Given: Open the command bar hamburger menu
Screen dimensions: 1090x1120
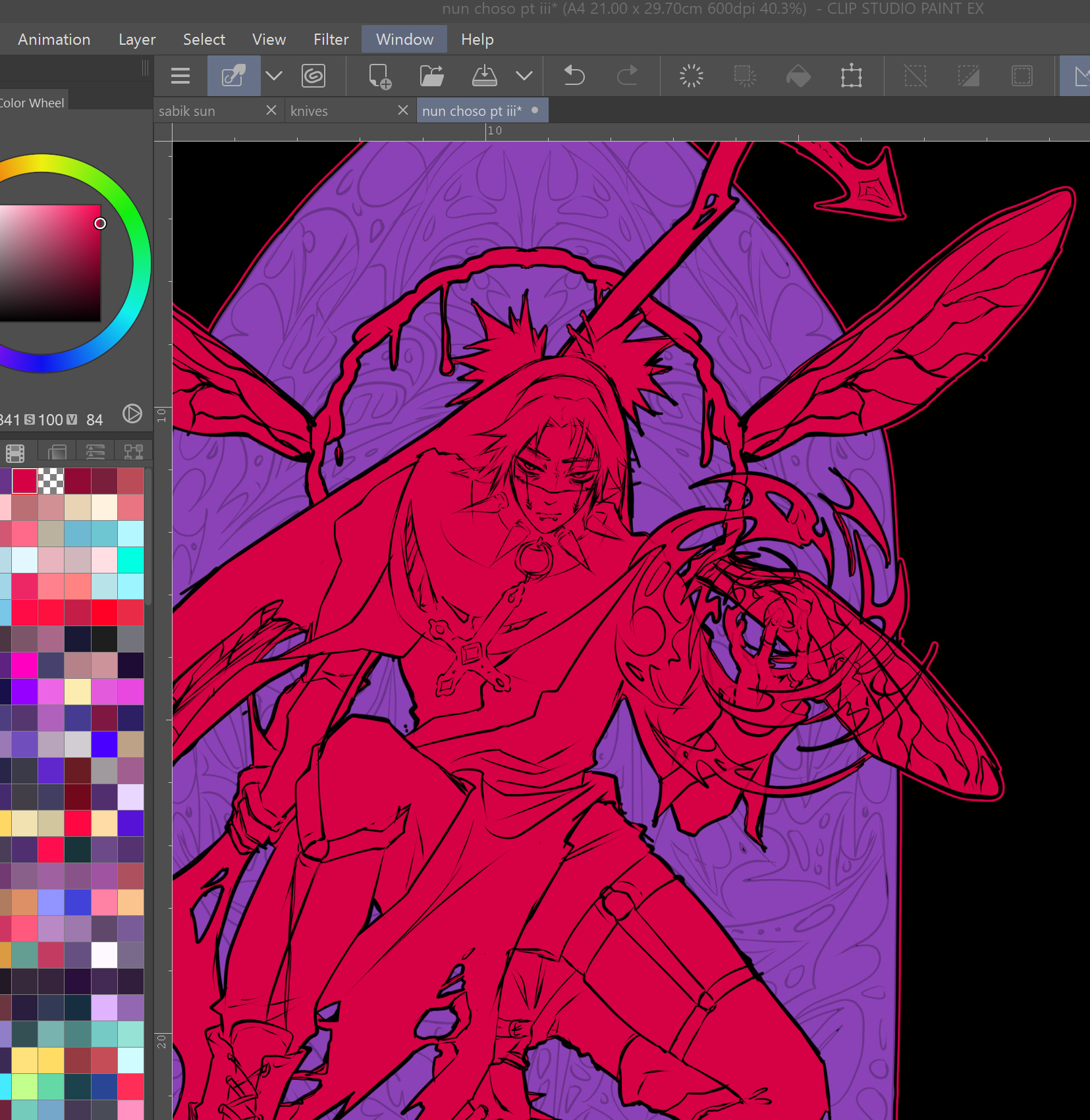Looking at the screenshot, I should pos(180,76).
